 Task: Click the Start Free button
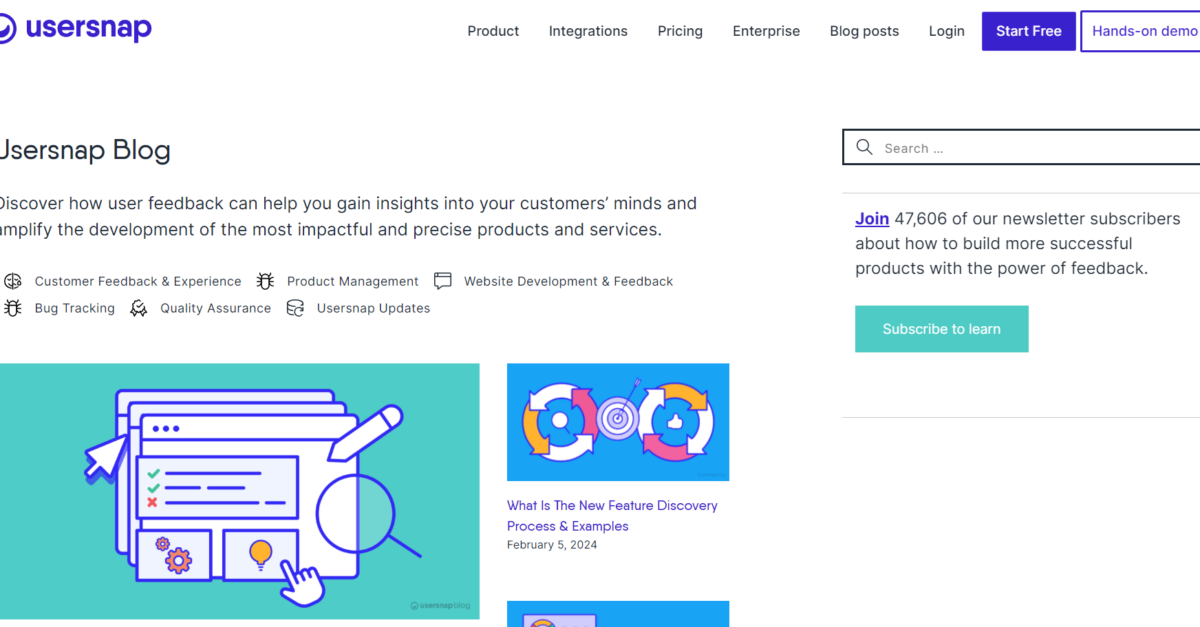click(1028, 31)
